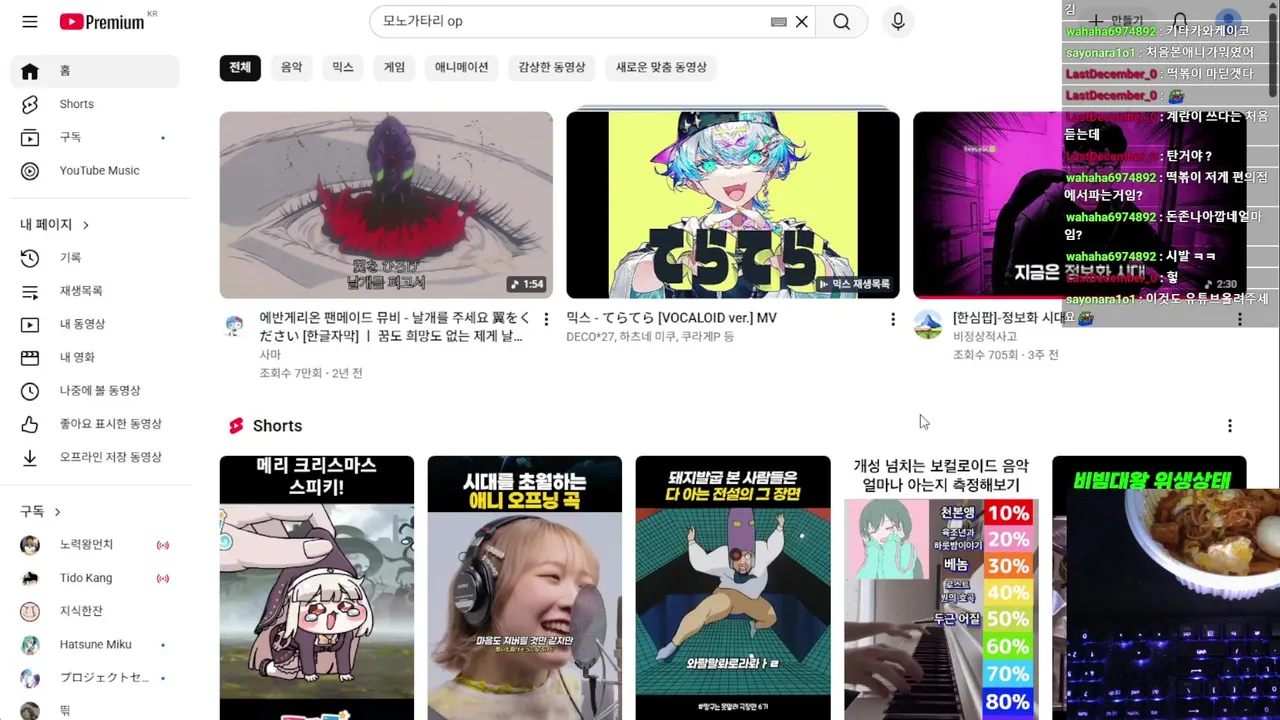This screenshot has width=1280, height=720.
Task: Click the 만들기 create button
Action: [x=1116, y=21]
